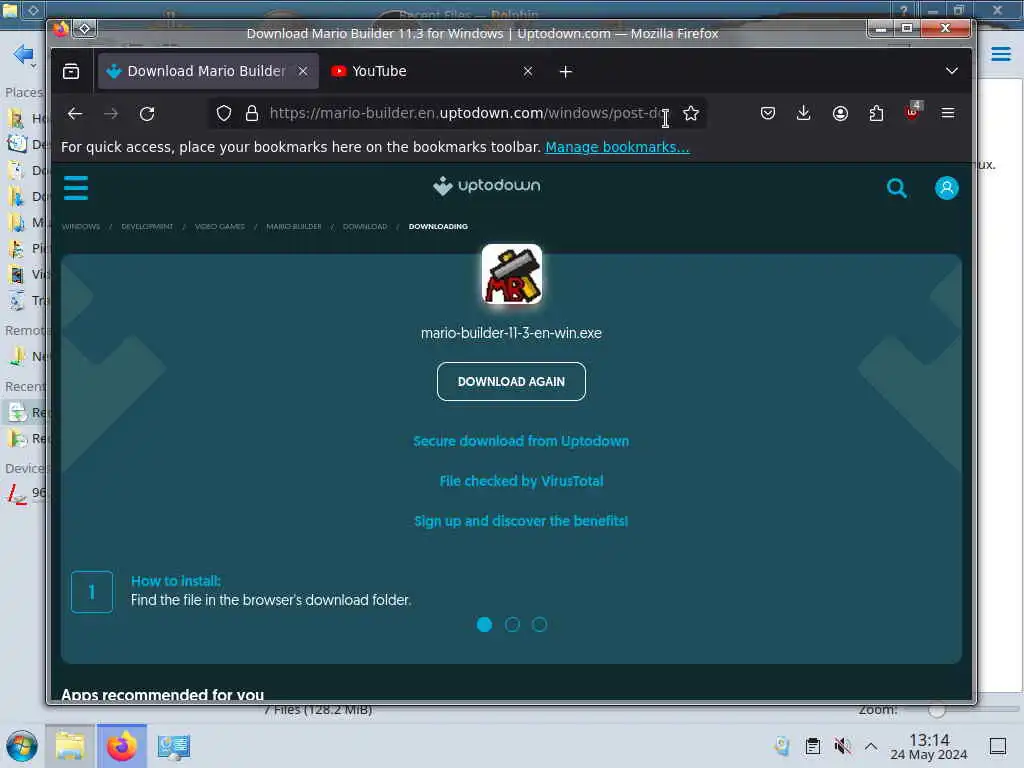Open Sign up and discover benefits link
The width and height of the screenshot is (1024, 768).
pos(521,521)
